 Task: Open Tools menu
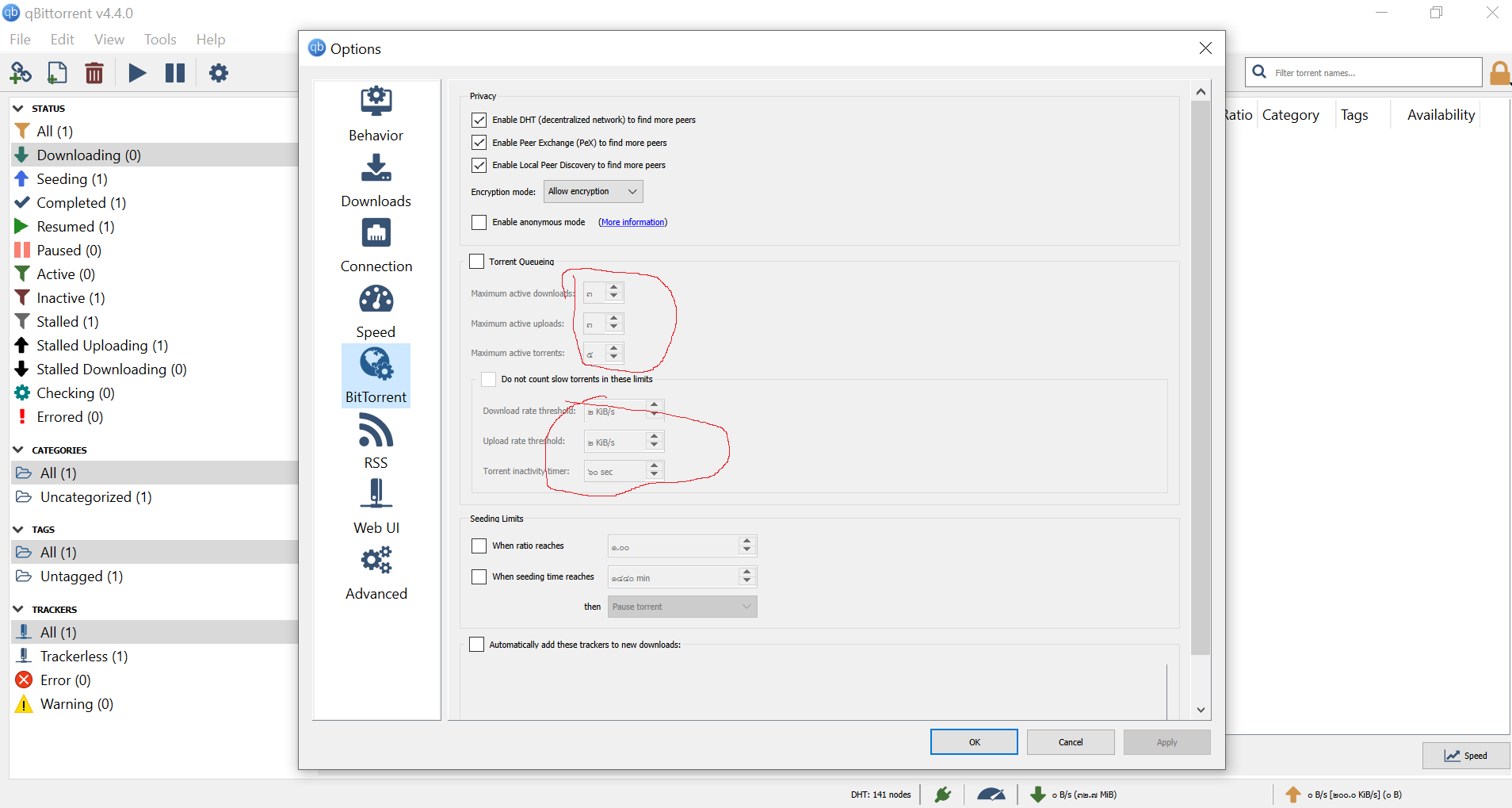point(160,39)
